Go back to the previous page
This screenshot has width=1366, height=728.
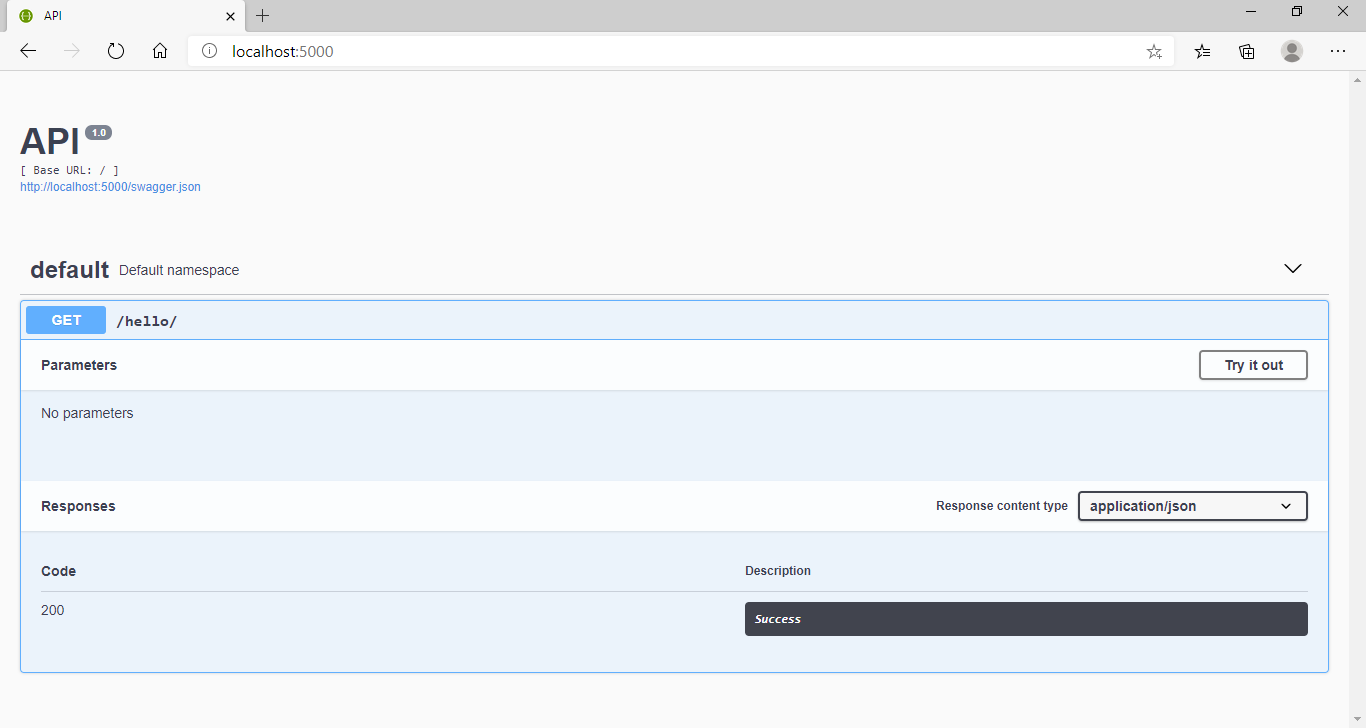point(28,51)
